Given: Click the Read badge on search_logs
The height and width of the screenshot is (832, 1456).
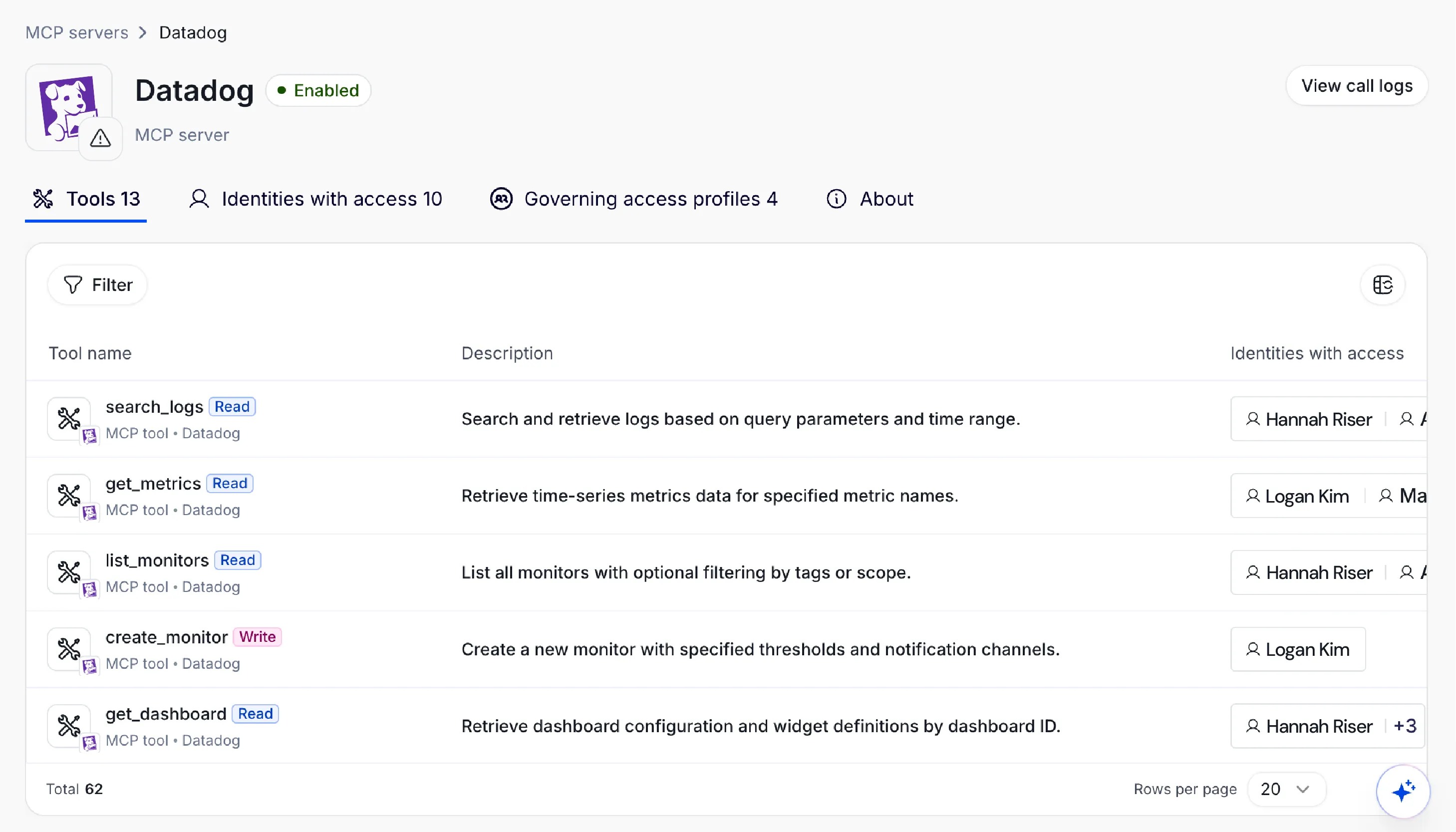Looking at the screenshot, I should tap(232, 406).
